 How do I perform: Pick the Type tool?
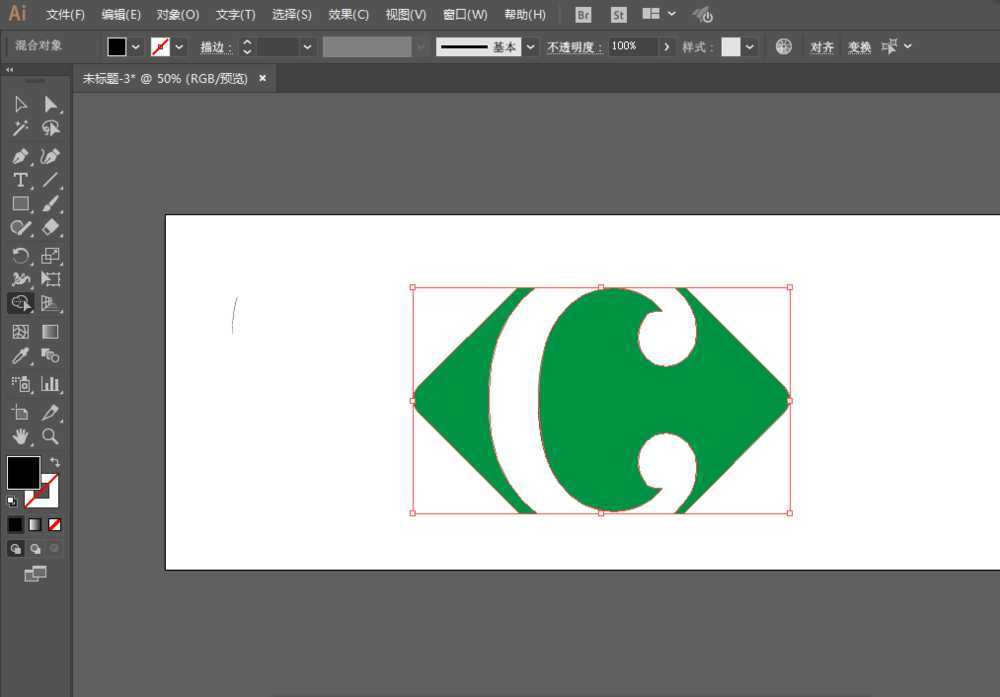[20, 180]
